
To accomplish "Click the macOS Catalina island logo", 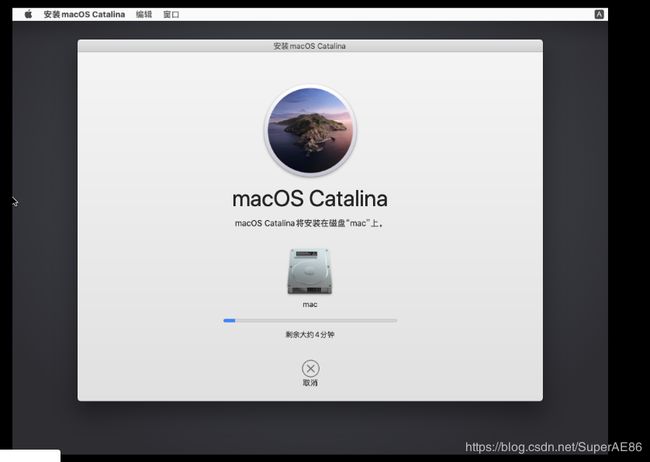I will point(310,130).
